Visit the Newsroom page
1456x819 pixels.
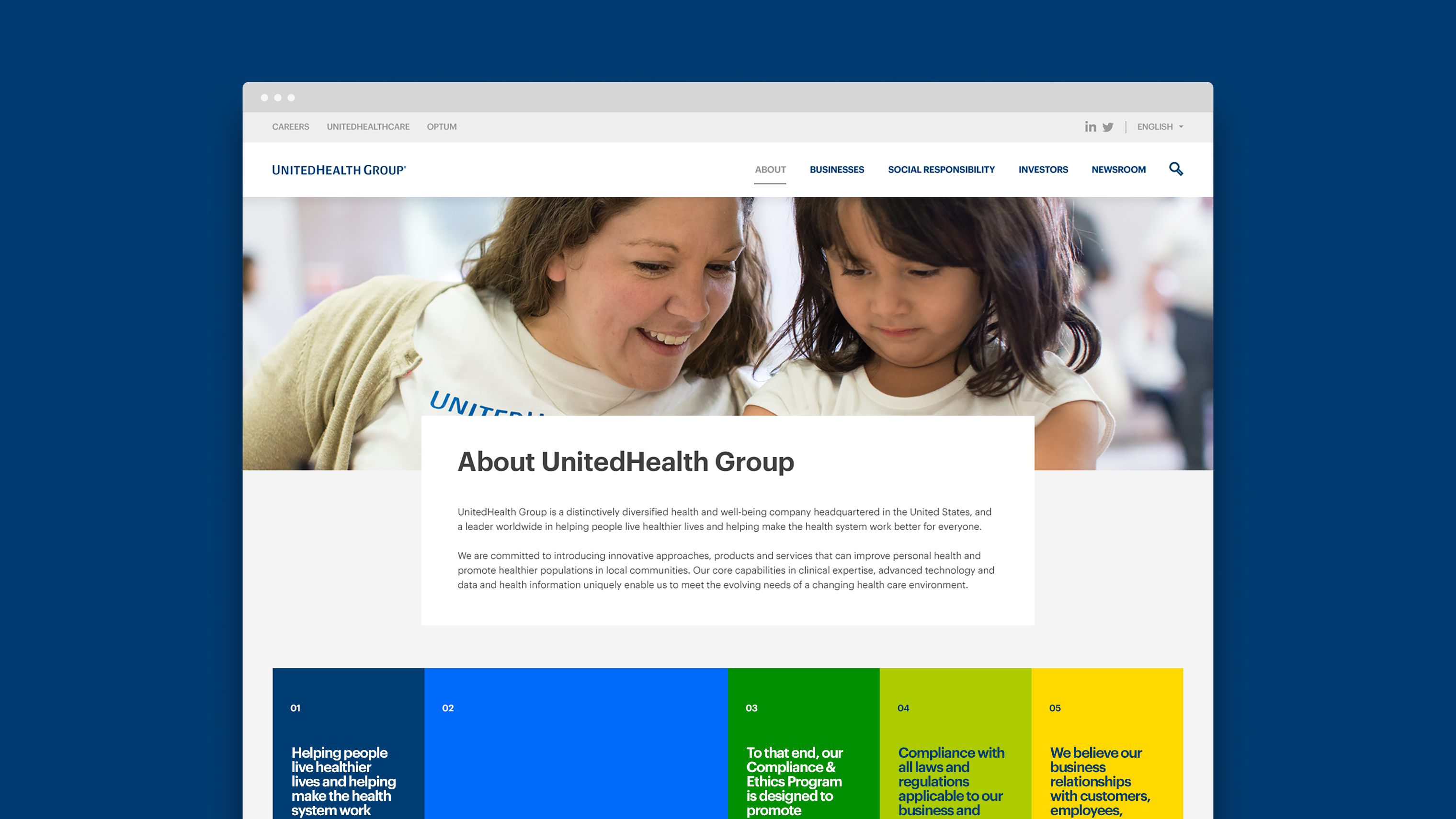tap(1118, 170)
